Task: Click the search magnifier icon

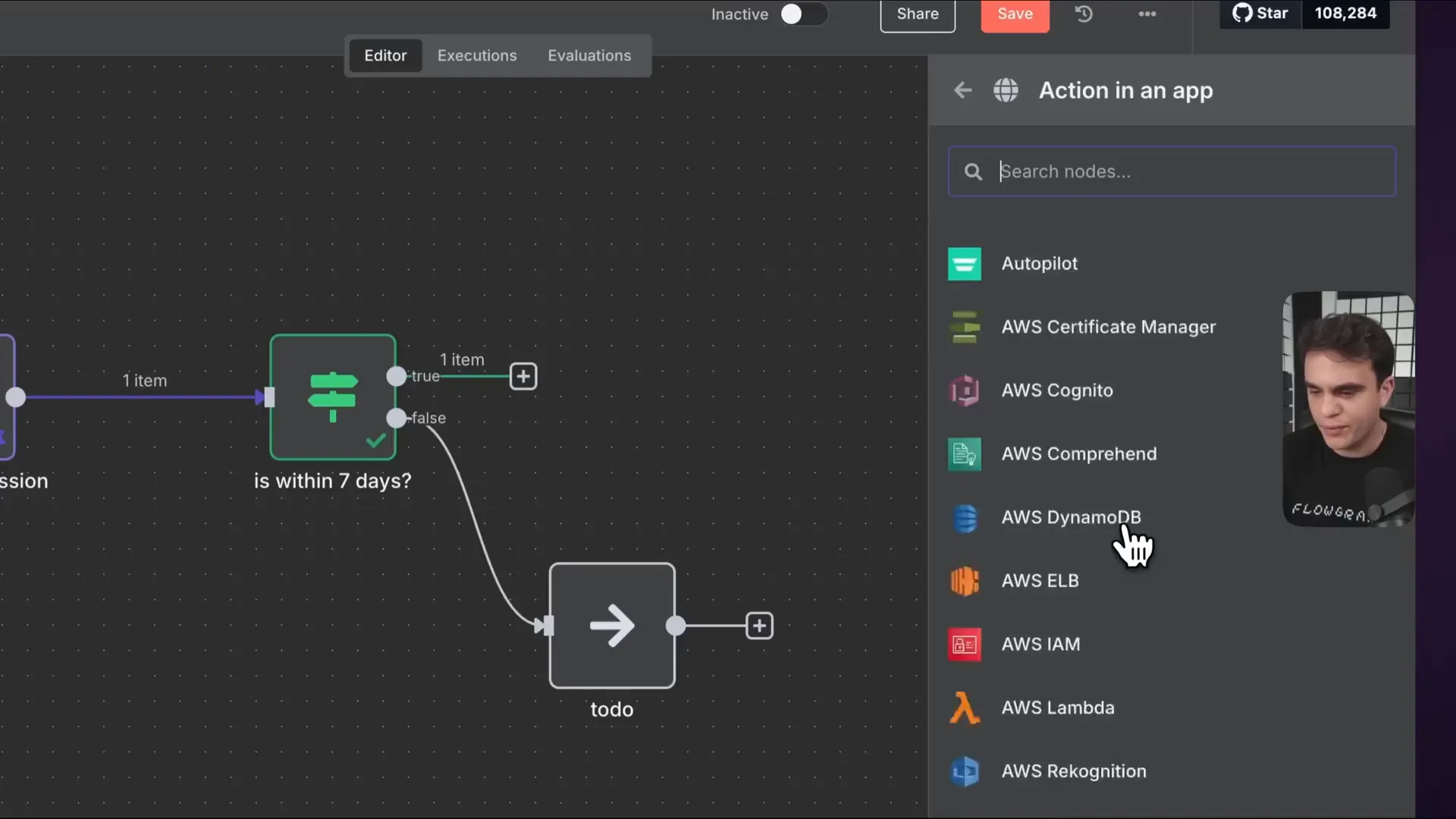Action: click(x=973, y=172)
